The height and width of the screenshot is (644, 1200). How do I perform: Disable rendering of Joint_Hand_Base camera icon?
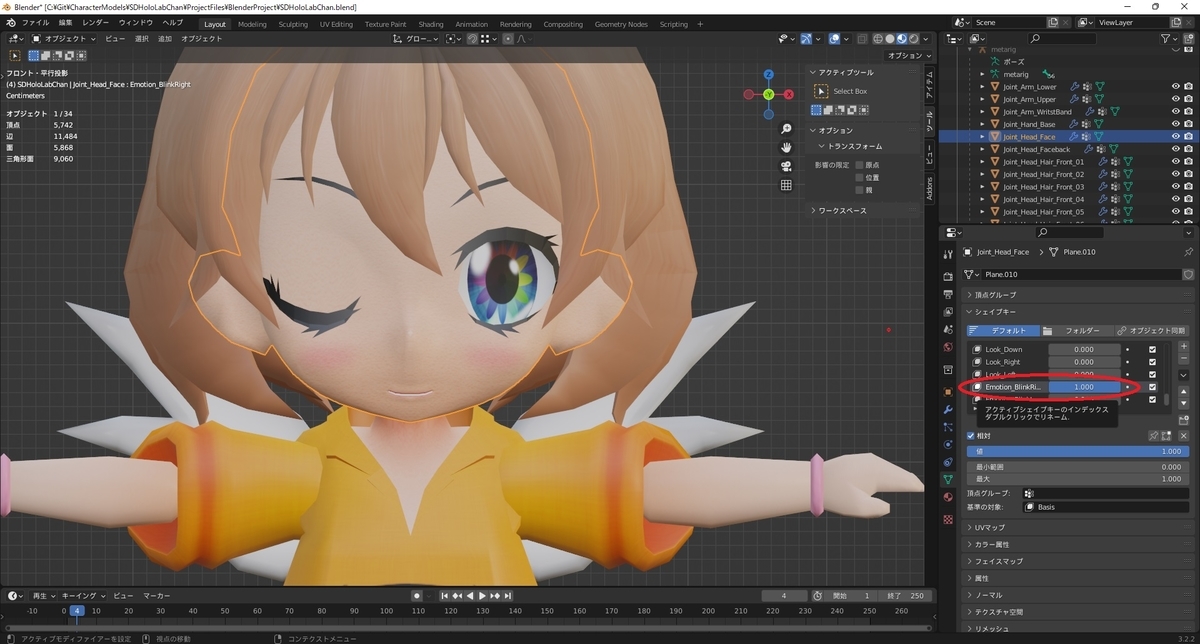[1188, 124]
